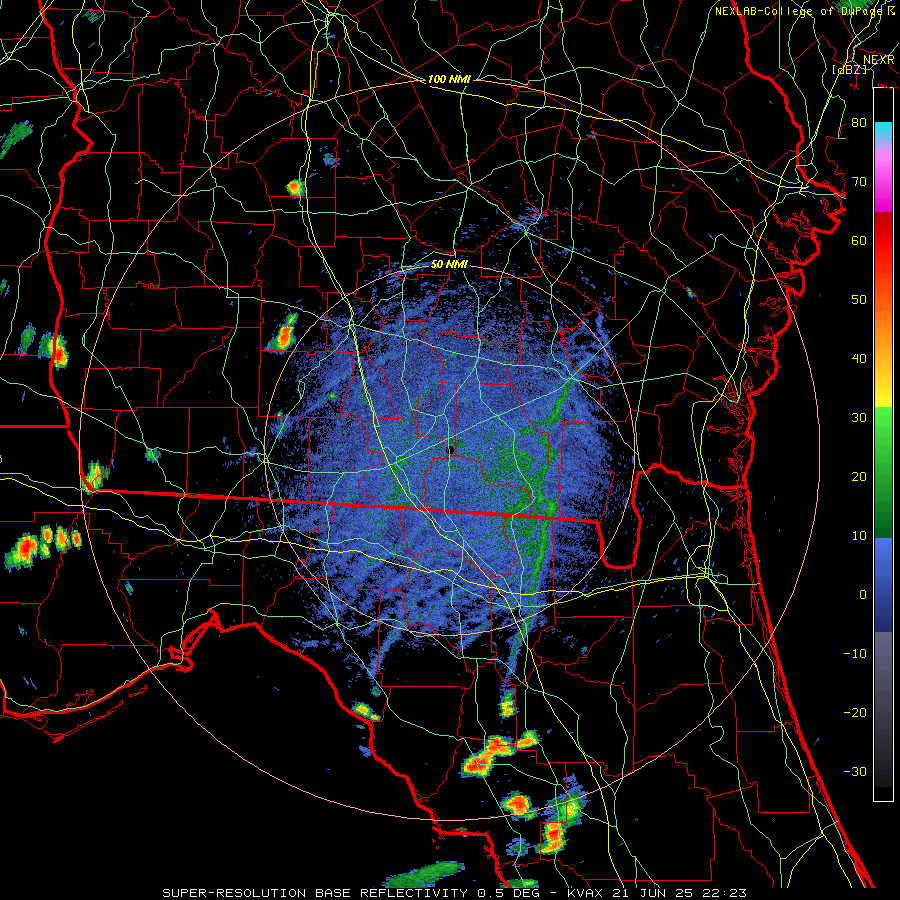Click the 0 value on the dBZ scale
The width and height of the screenshot is (900, 900).
[x=863, y=595]
